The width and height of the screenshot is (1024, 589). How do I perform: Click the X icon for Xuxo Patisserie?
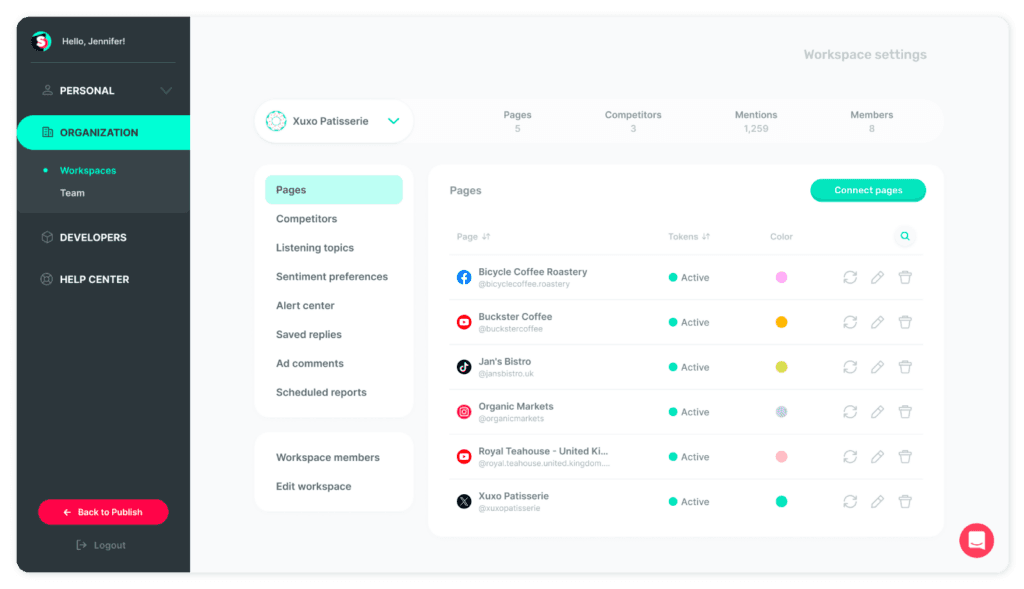tap(464, 501)
